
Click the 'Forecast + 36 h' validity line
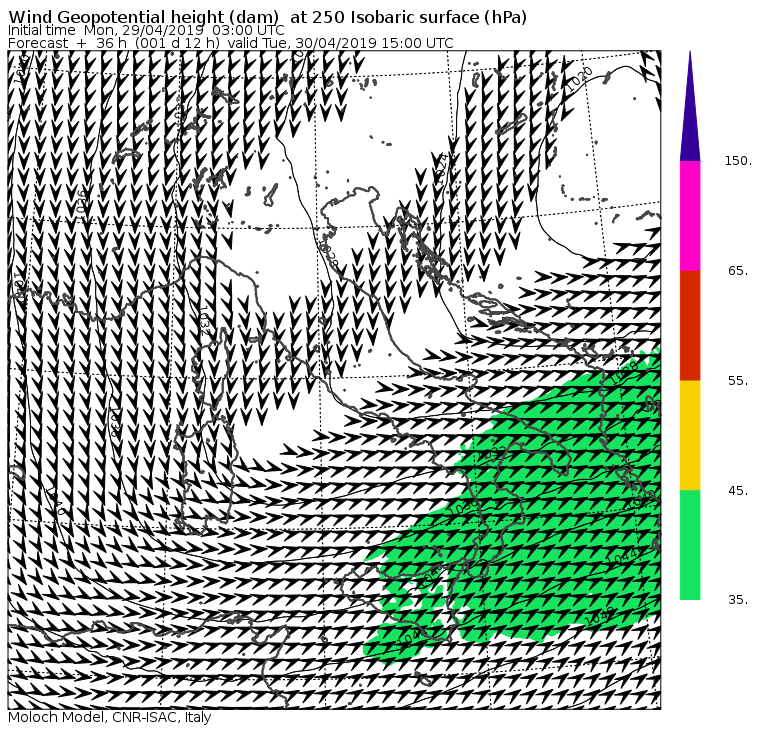(231, 43)
